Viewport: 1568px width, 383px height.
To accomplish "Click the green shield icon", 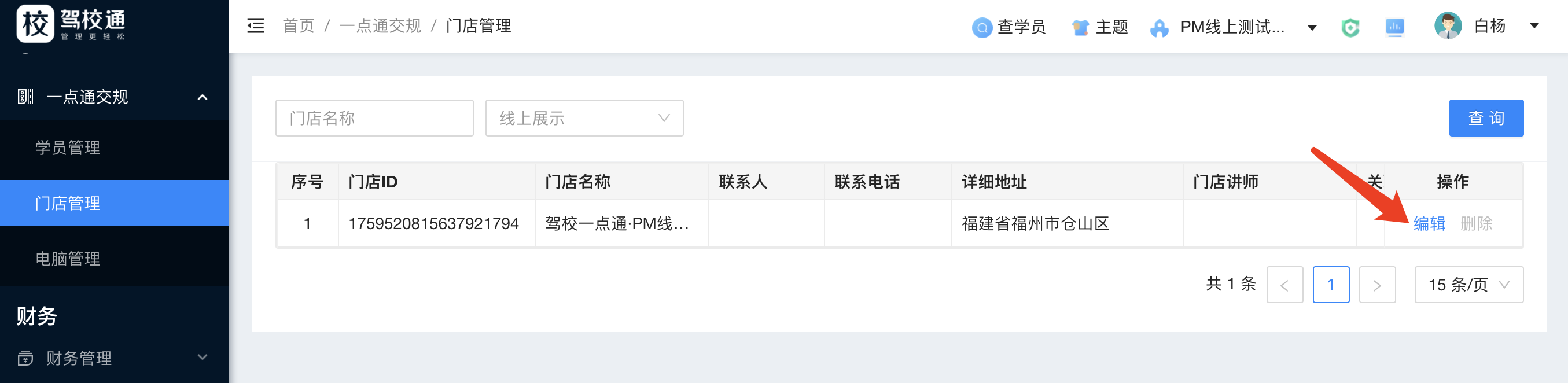I will click(x=1350, y=27).
